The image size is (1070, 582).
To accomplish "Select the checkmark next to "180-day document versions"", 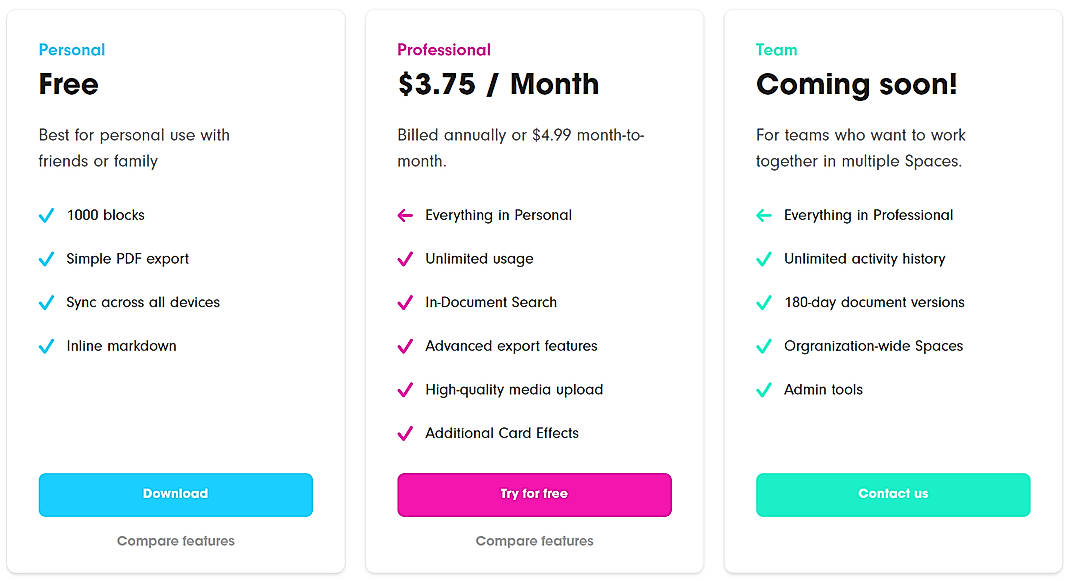I will click(764, 302).
